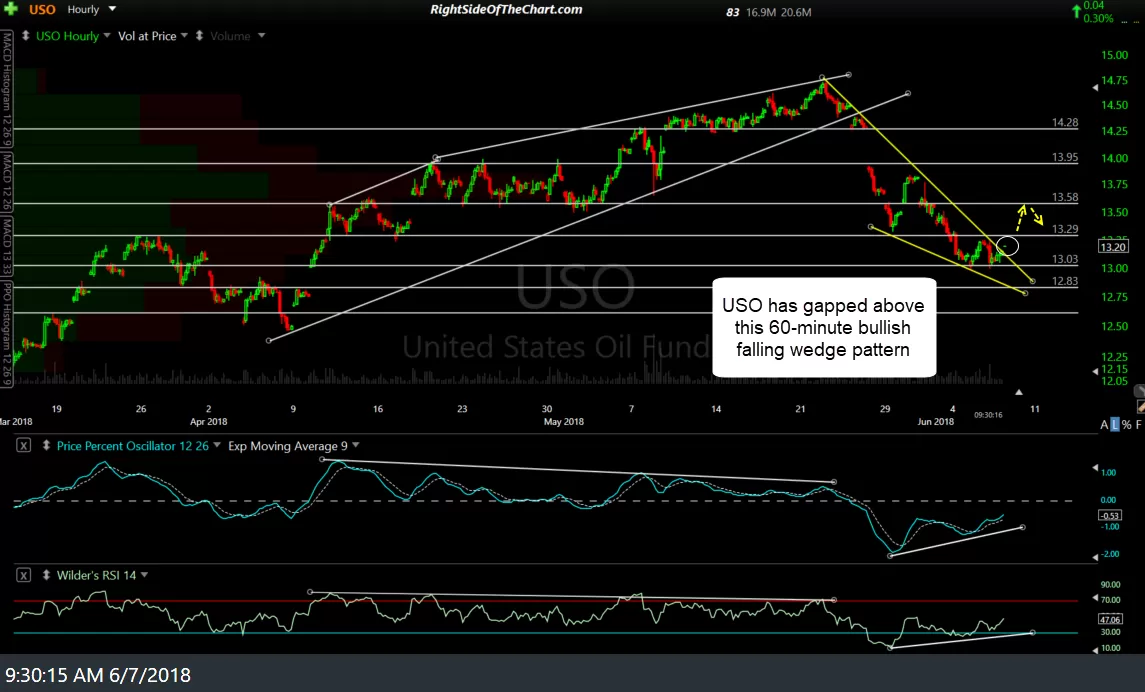Toggle the L logarithmic scale option
The image size is (1145, 692).
(x=1114, y=424)
